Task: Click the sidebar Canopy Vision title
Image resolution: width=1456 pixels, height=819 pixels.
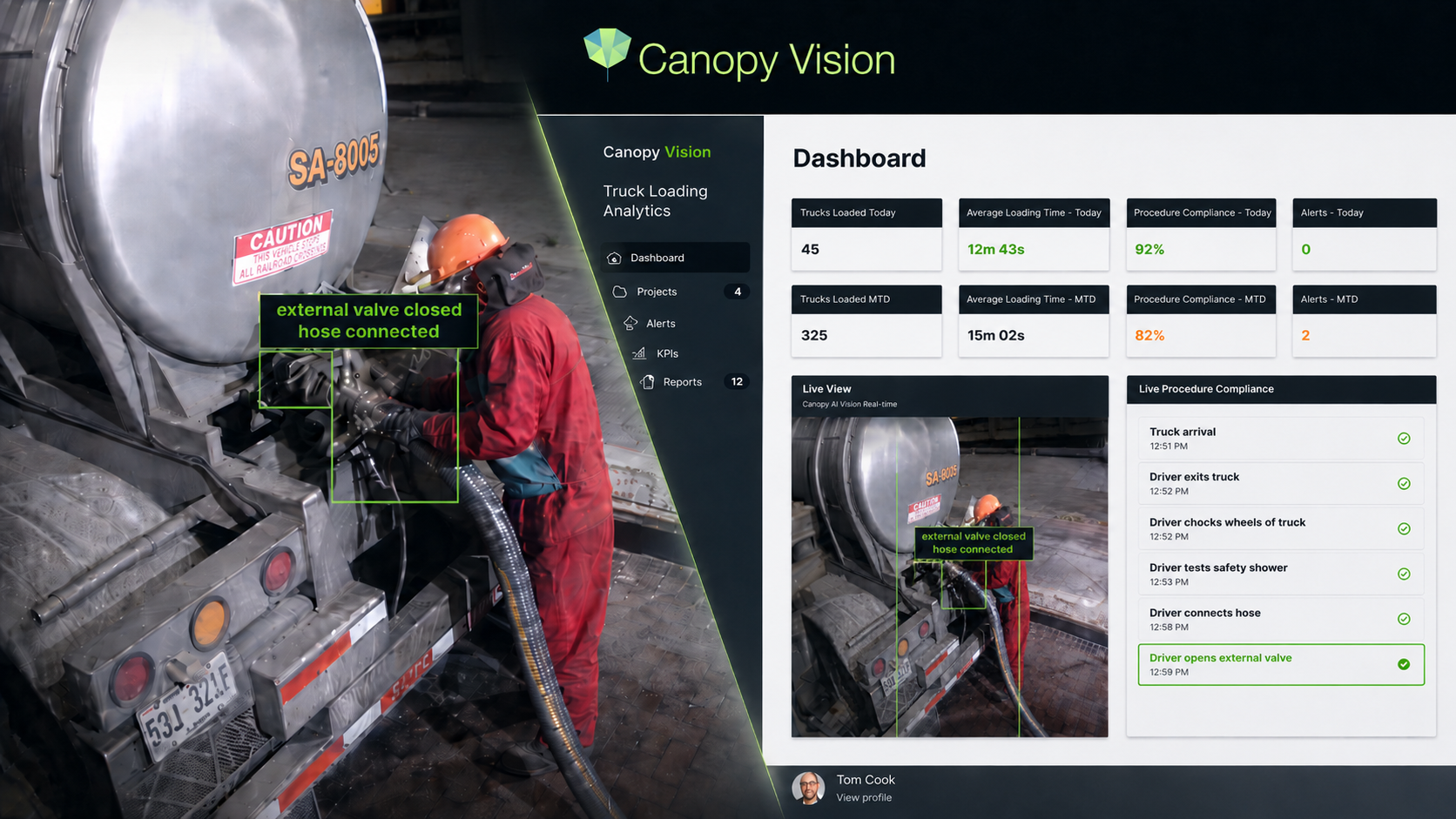Action: 657,152
